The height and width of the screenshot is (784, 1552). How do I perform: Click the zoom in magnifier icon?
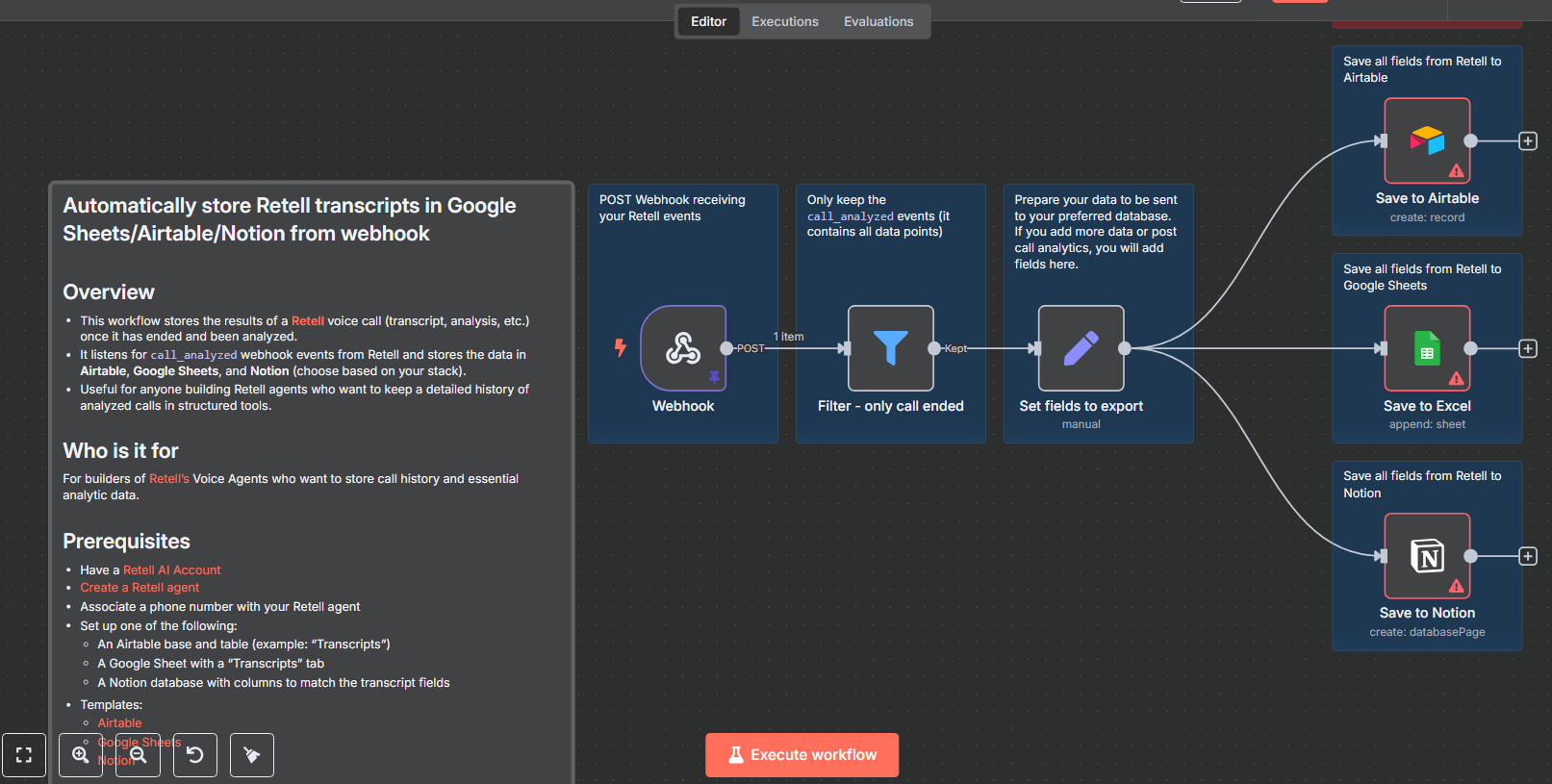click(81, 755)
